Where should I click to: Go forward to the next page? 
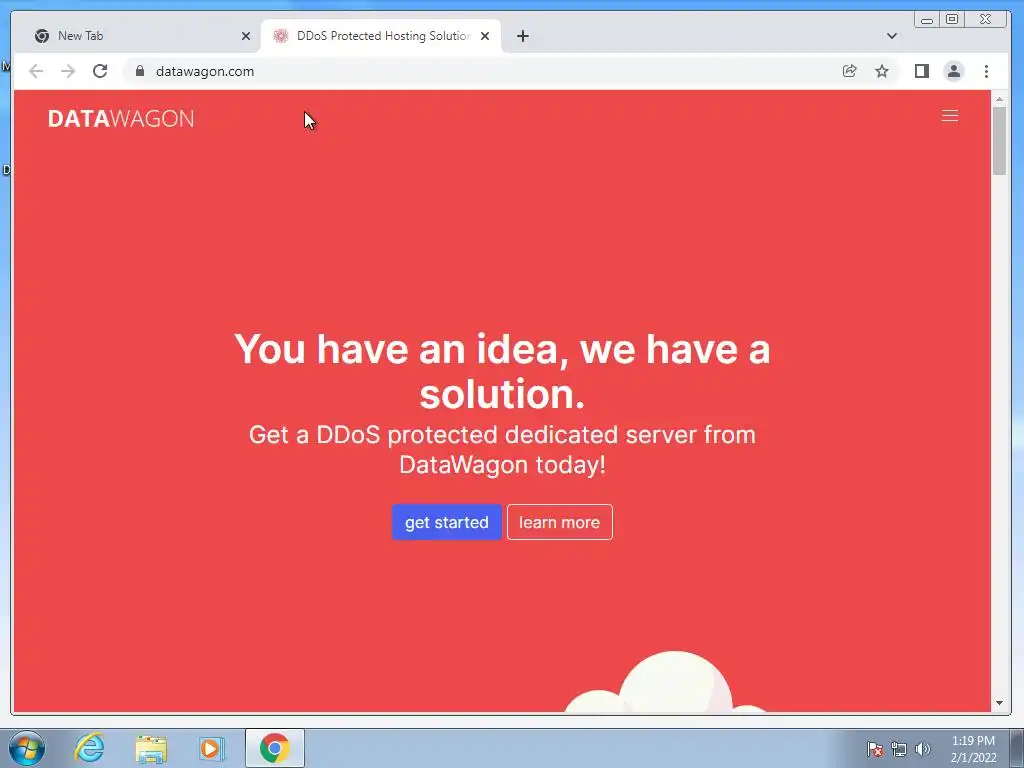[x=68, y=71]
